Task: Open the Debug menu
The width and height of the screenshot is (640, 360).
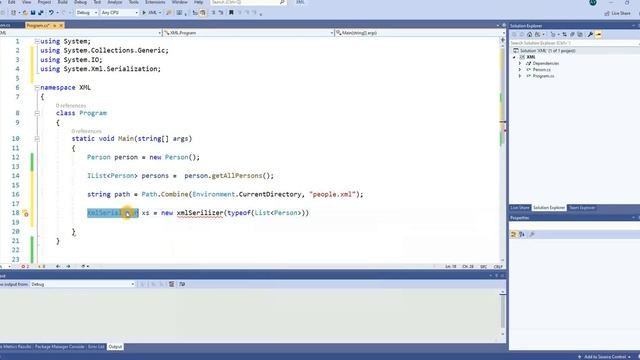Action: click(80, 2)
